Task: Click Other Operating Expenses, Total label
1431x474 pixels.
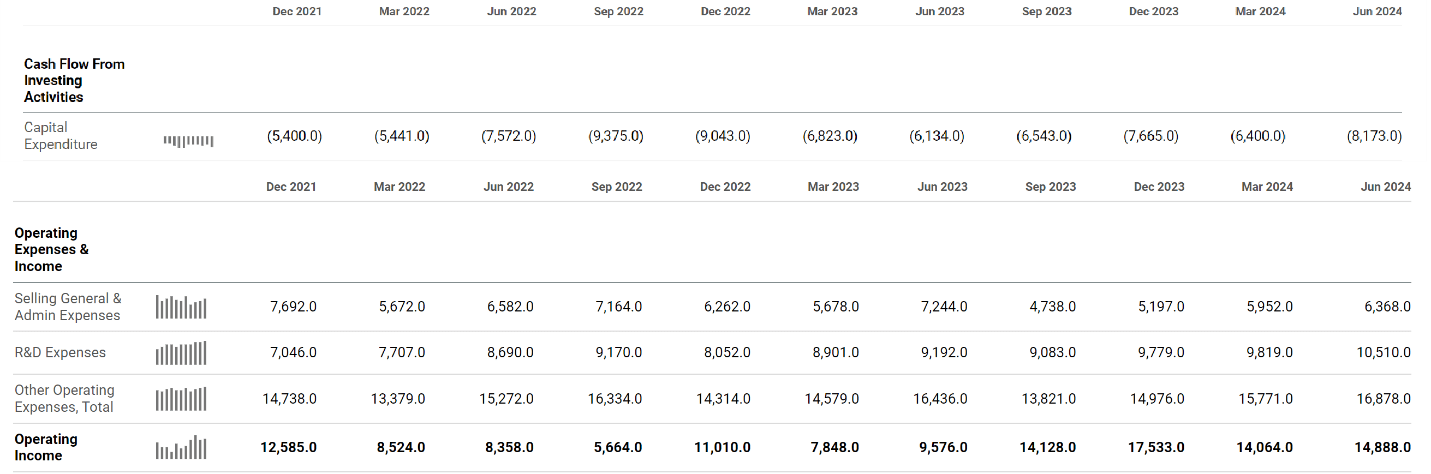Action: [x=64, y=398]
